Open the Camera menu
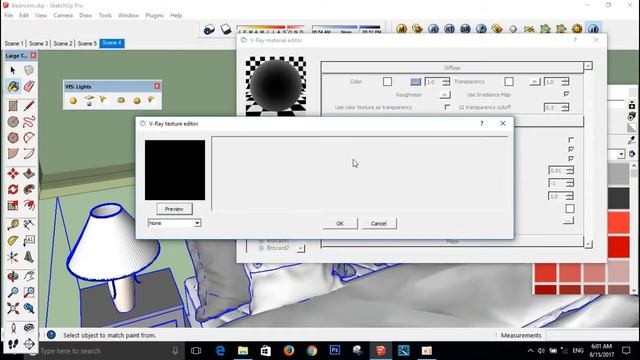640x360 pixels. click(63, 16)
